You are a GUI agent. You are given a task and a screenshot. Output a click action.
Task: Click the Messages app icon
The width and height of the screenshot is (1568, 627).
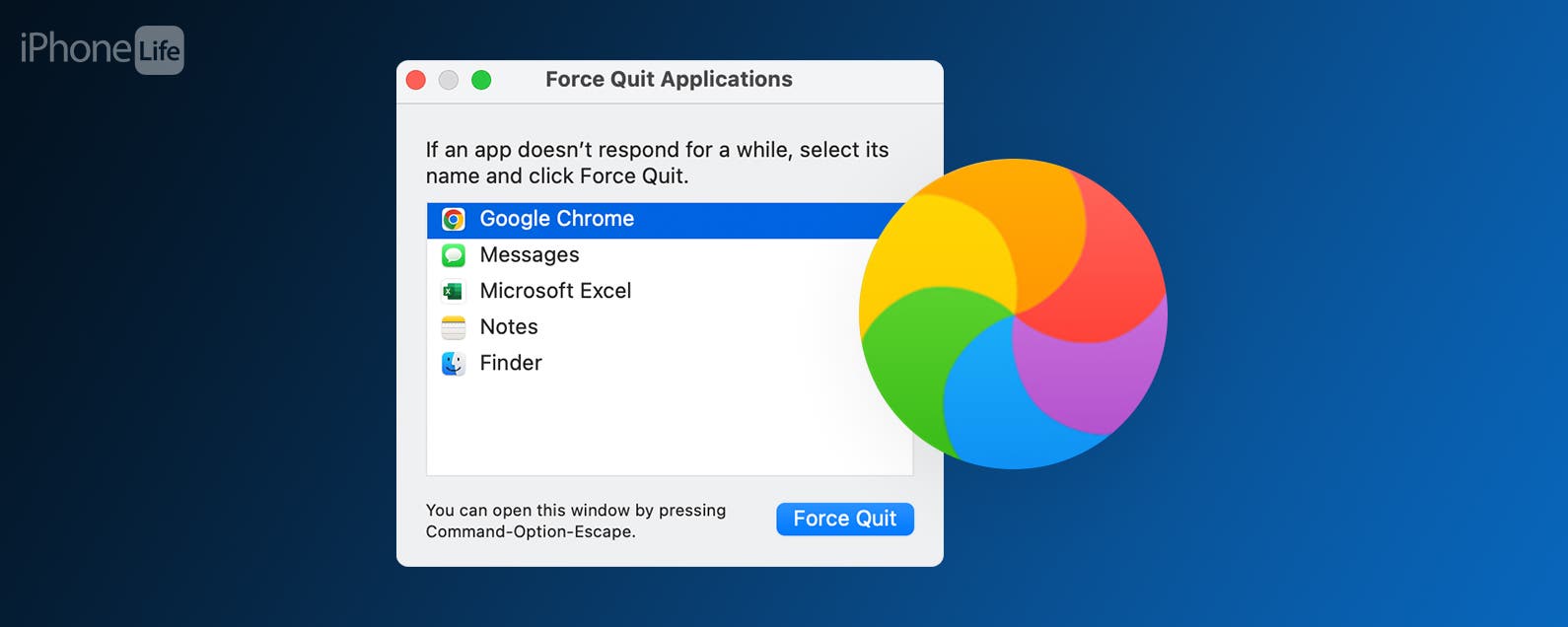coord(453,254)
